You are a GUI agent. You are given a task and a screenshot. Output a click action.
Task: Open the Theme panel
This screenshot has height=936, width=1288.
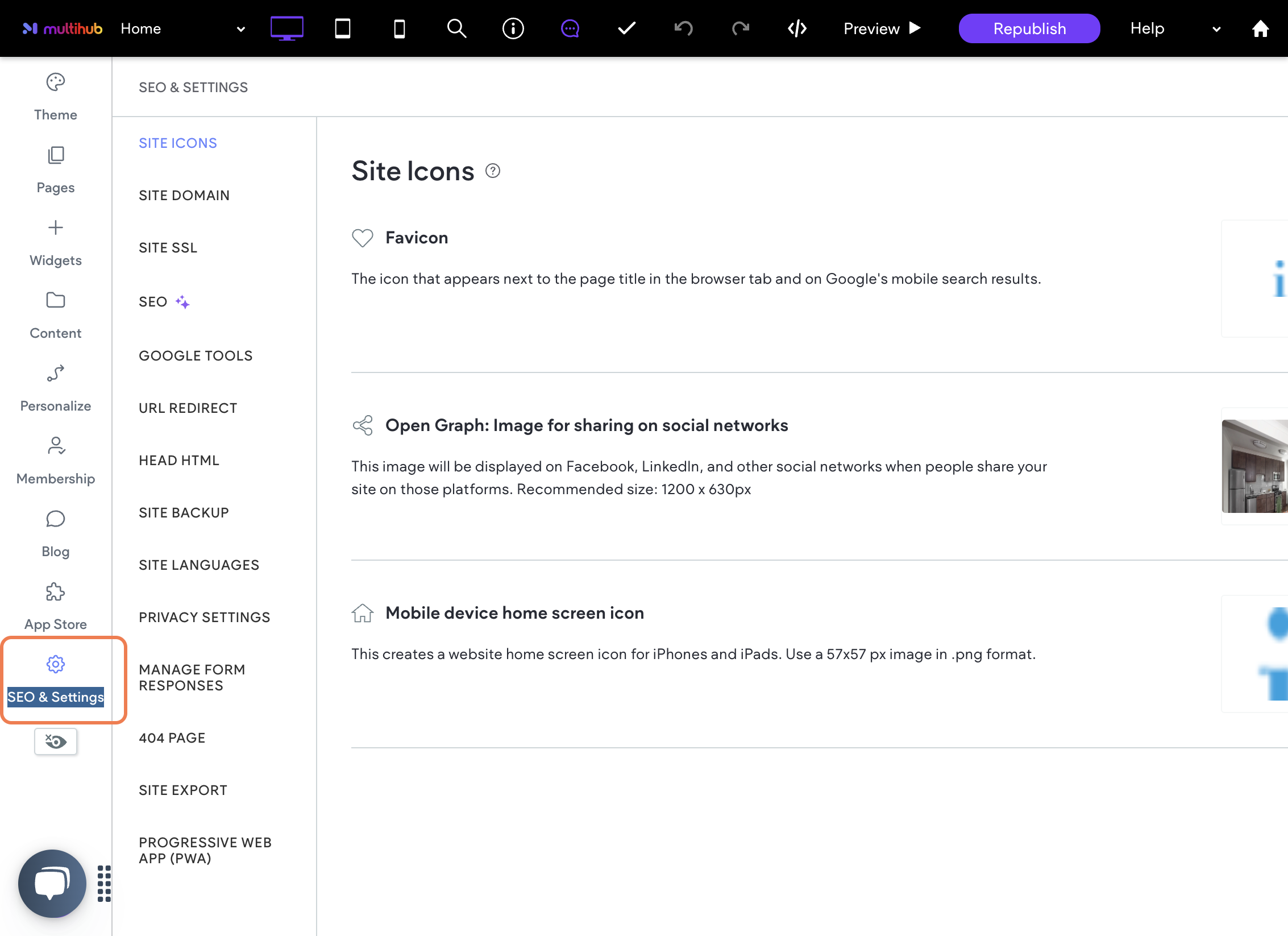click(56, 98)
